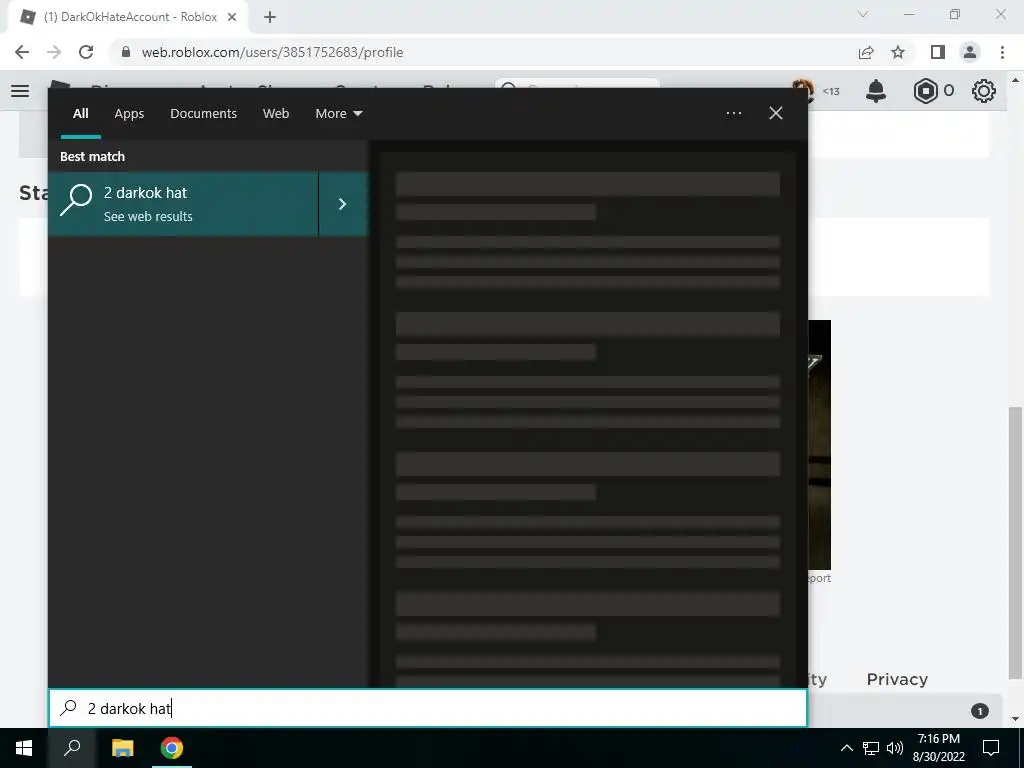Close the Windows search panel
This screenshot has width=1024, height=768.
coord(776,114)
